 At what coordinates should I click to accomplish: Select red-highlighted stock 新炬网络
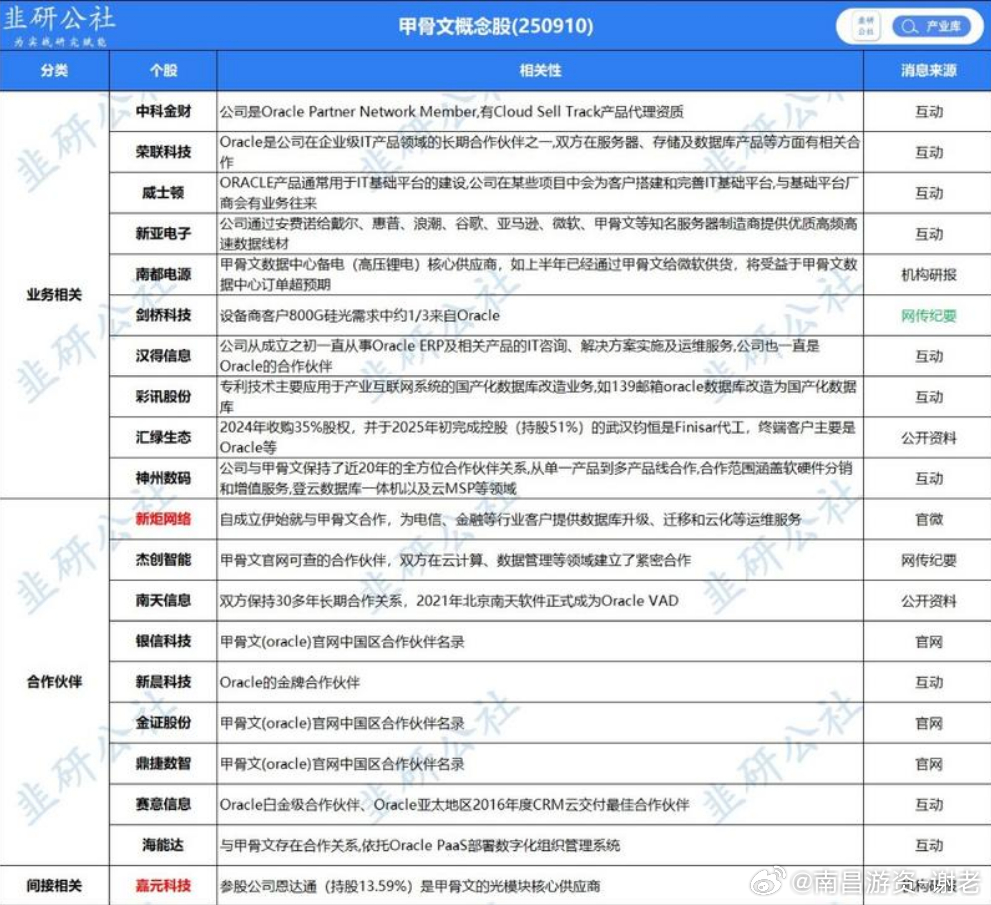pos(163,519)
